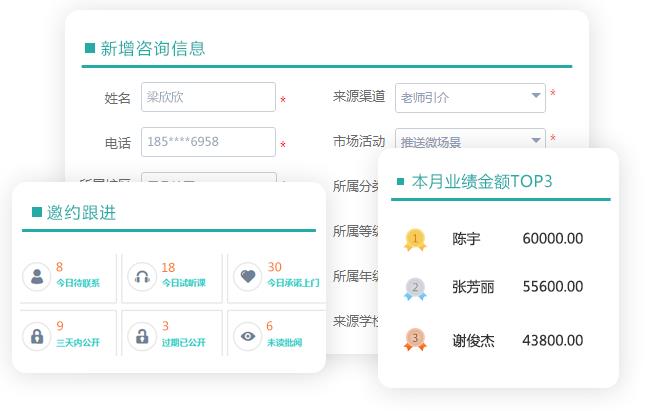This screenshot has width=651, height=411.
Task: Select the name 张芳丽 in the TOP3 list
Action: pyautogui.click(x=473, y=287)
